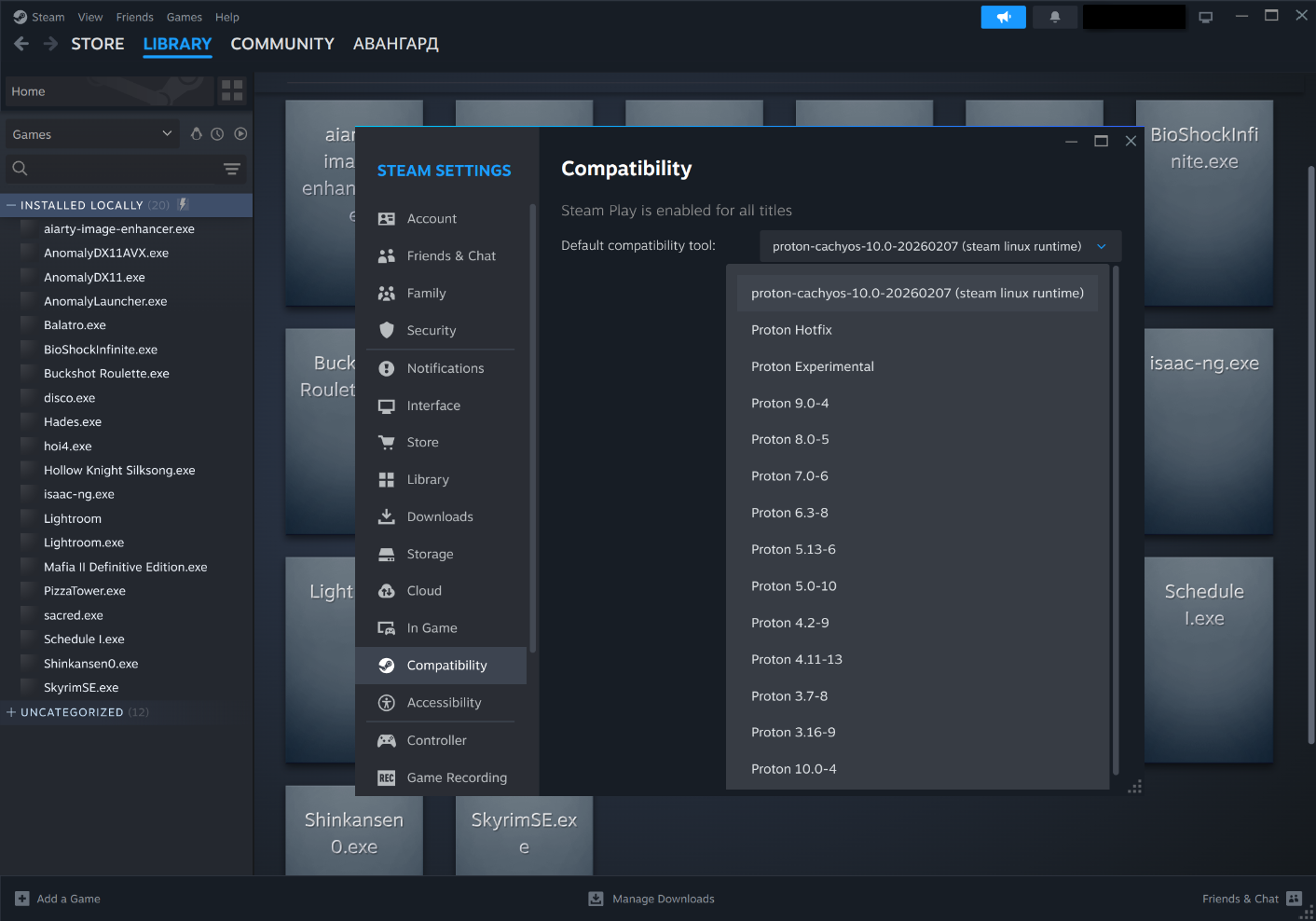
Task: Open the Default compatibility tool dropdown
Action: (940, 246)
